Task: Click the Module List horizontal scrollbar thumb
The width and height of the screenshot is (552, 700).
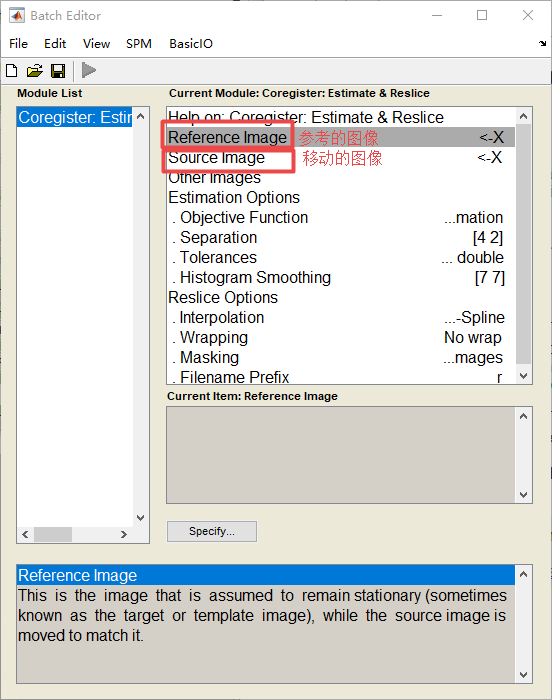Action: pos(53,534)
